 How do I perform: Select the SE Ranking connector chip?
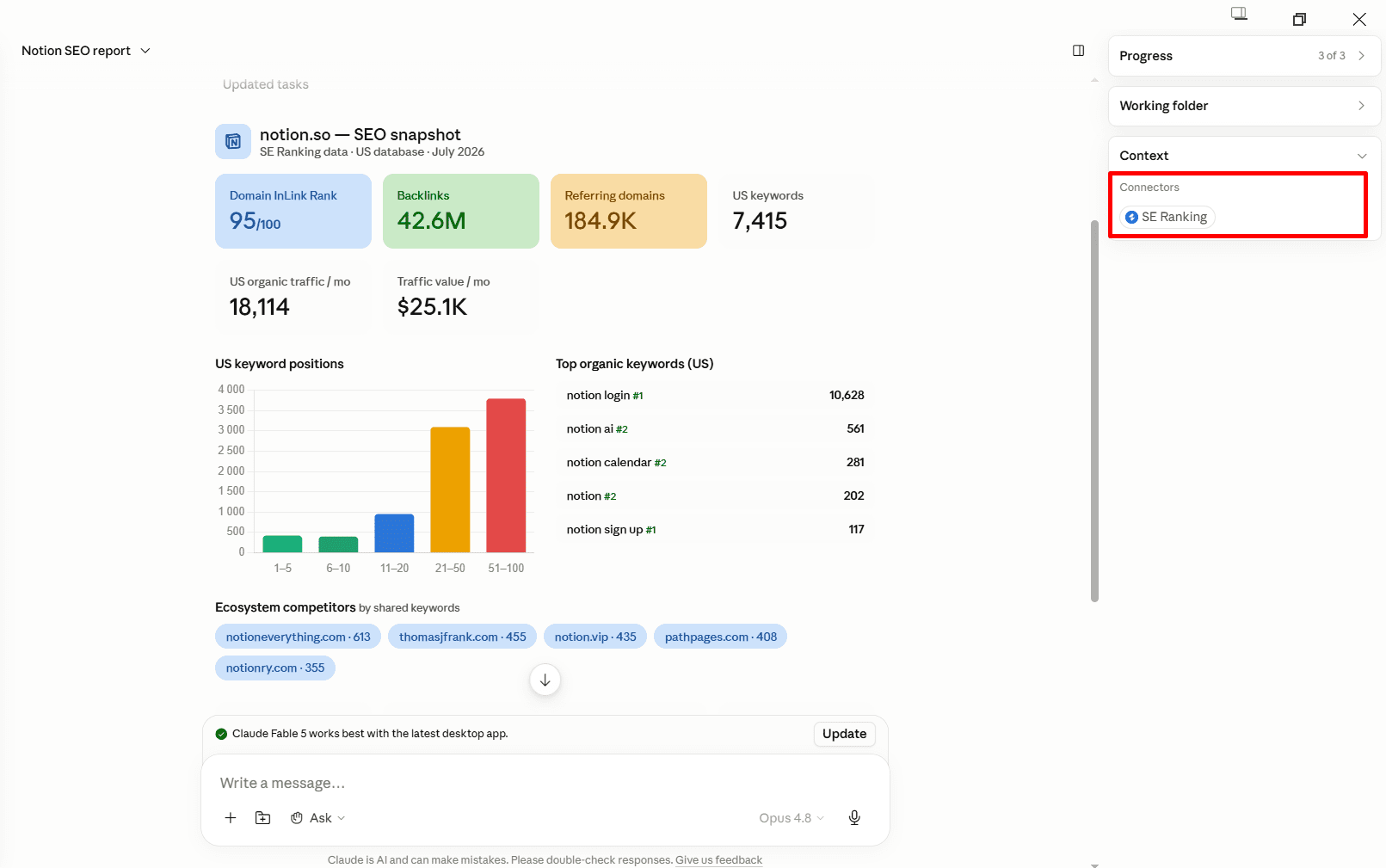click(1167, 217)
